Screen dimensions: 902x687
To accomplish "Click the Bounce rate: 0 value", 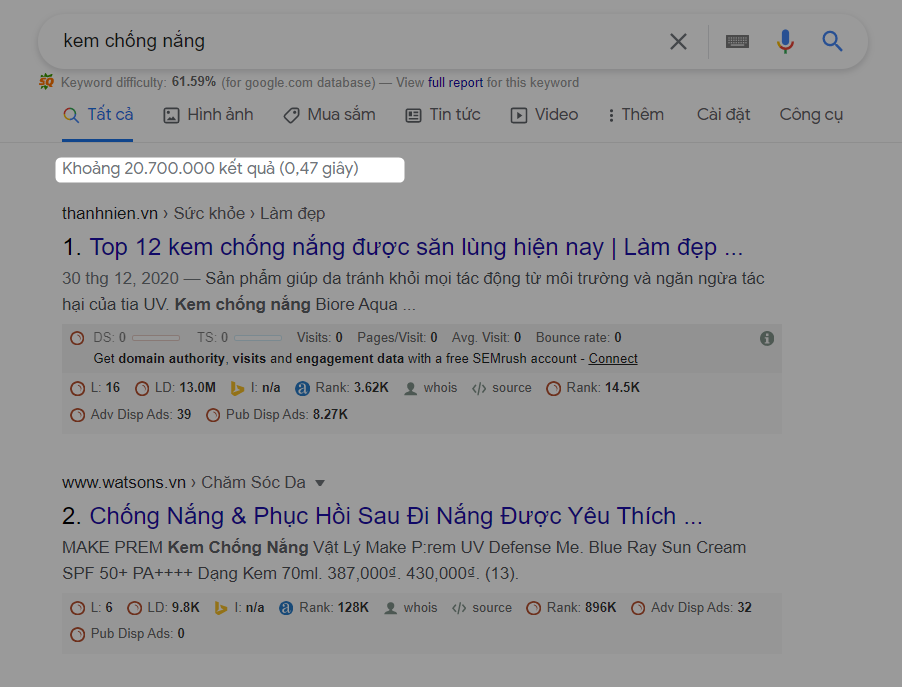I will pos(579,337).
